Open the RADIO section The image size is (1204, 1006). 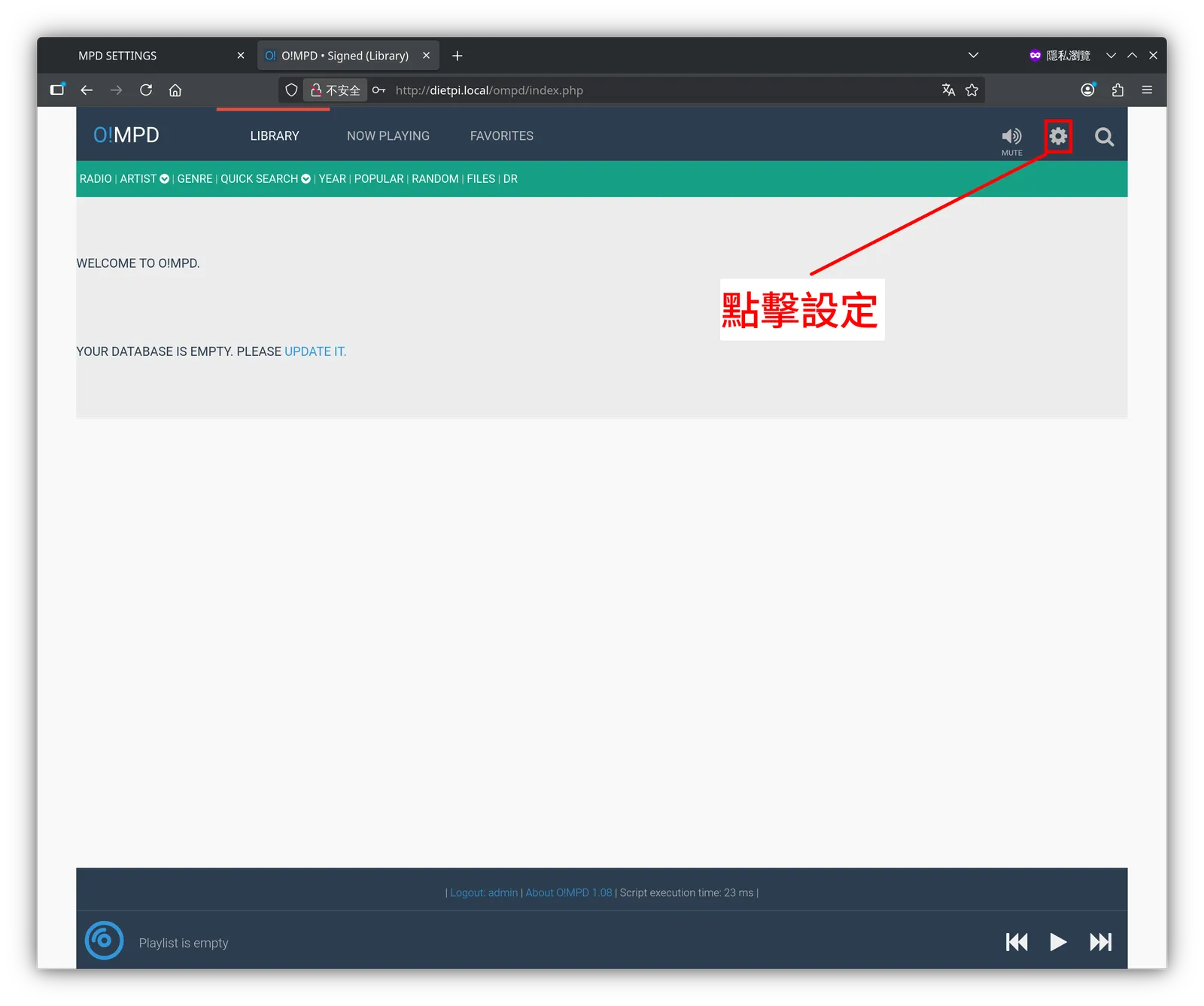tap(96, 179)
